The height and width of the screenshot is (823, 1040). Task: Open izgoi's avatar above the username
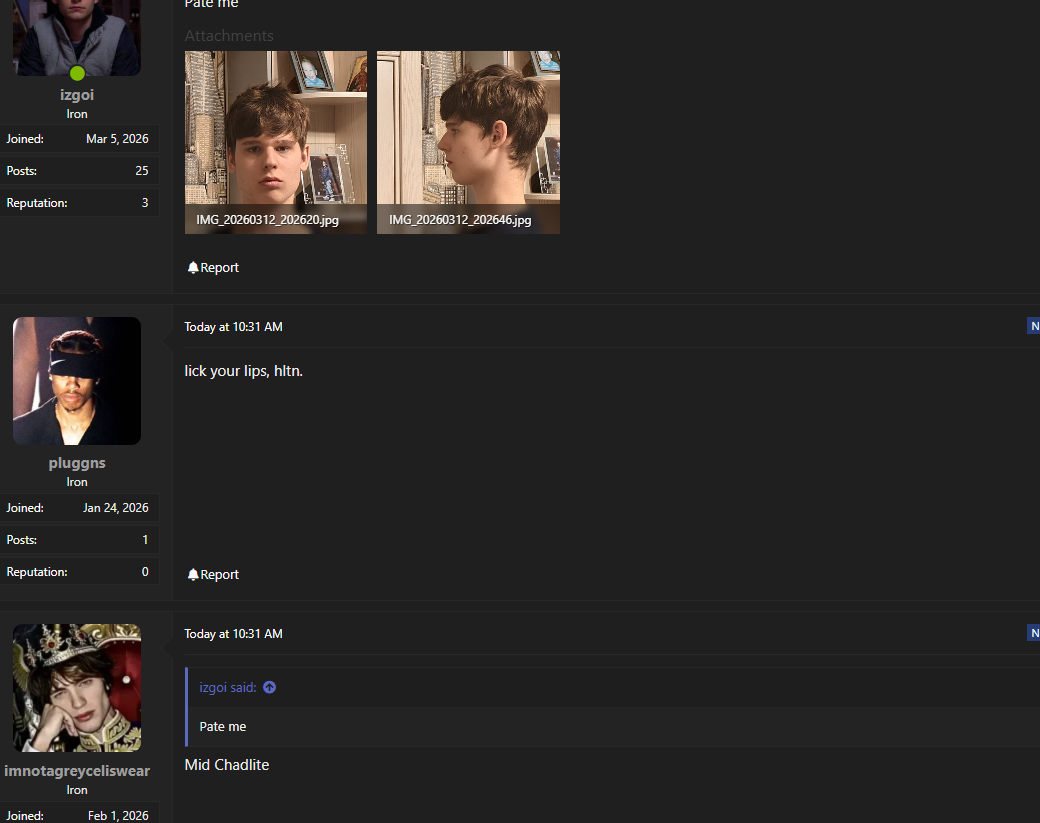click(77, 38)
